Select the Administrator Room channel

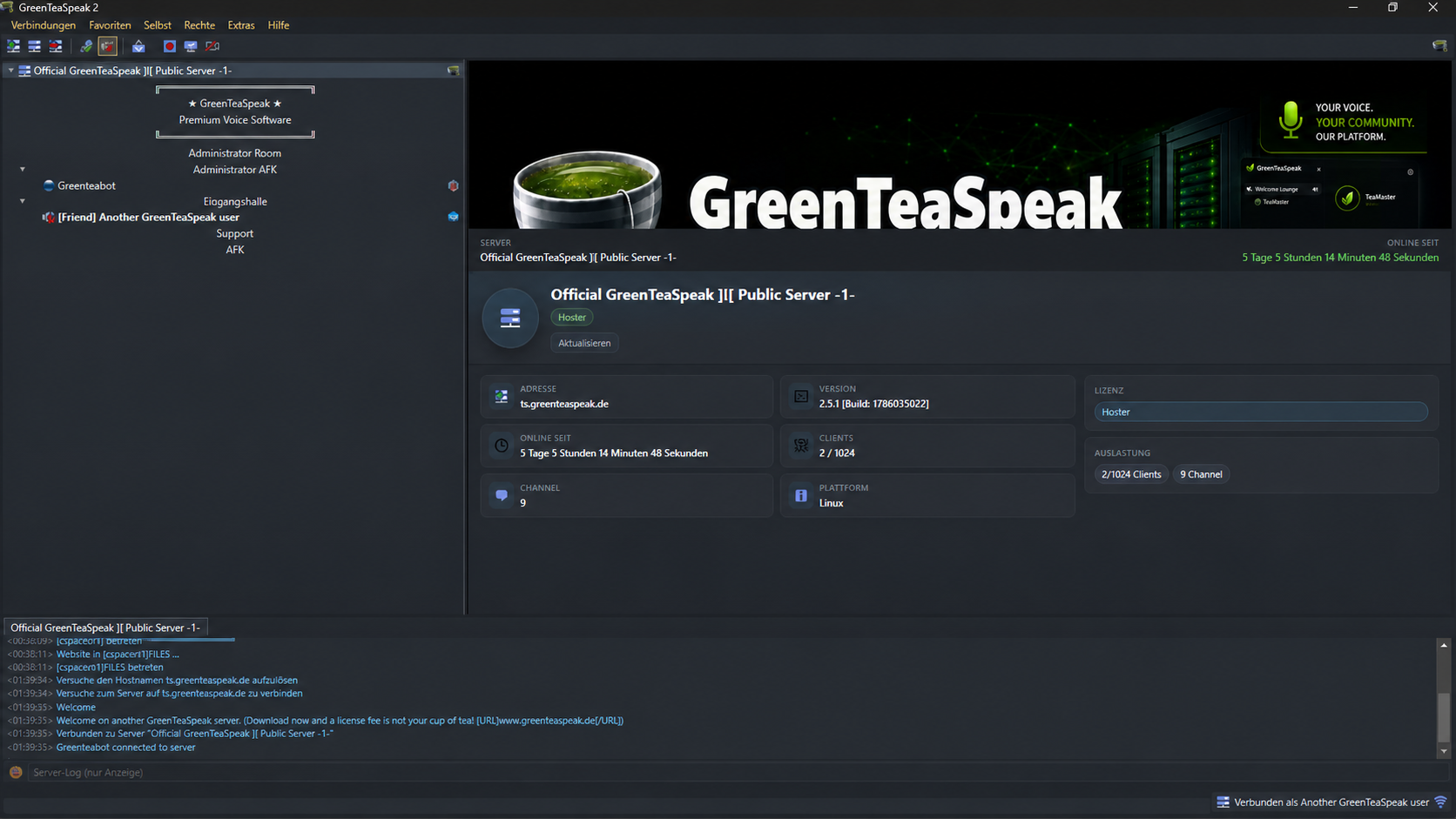pyautogui.click(x=235, y=153)
